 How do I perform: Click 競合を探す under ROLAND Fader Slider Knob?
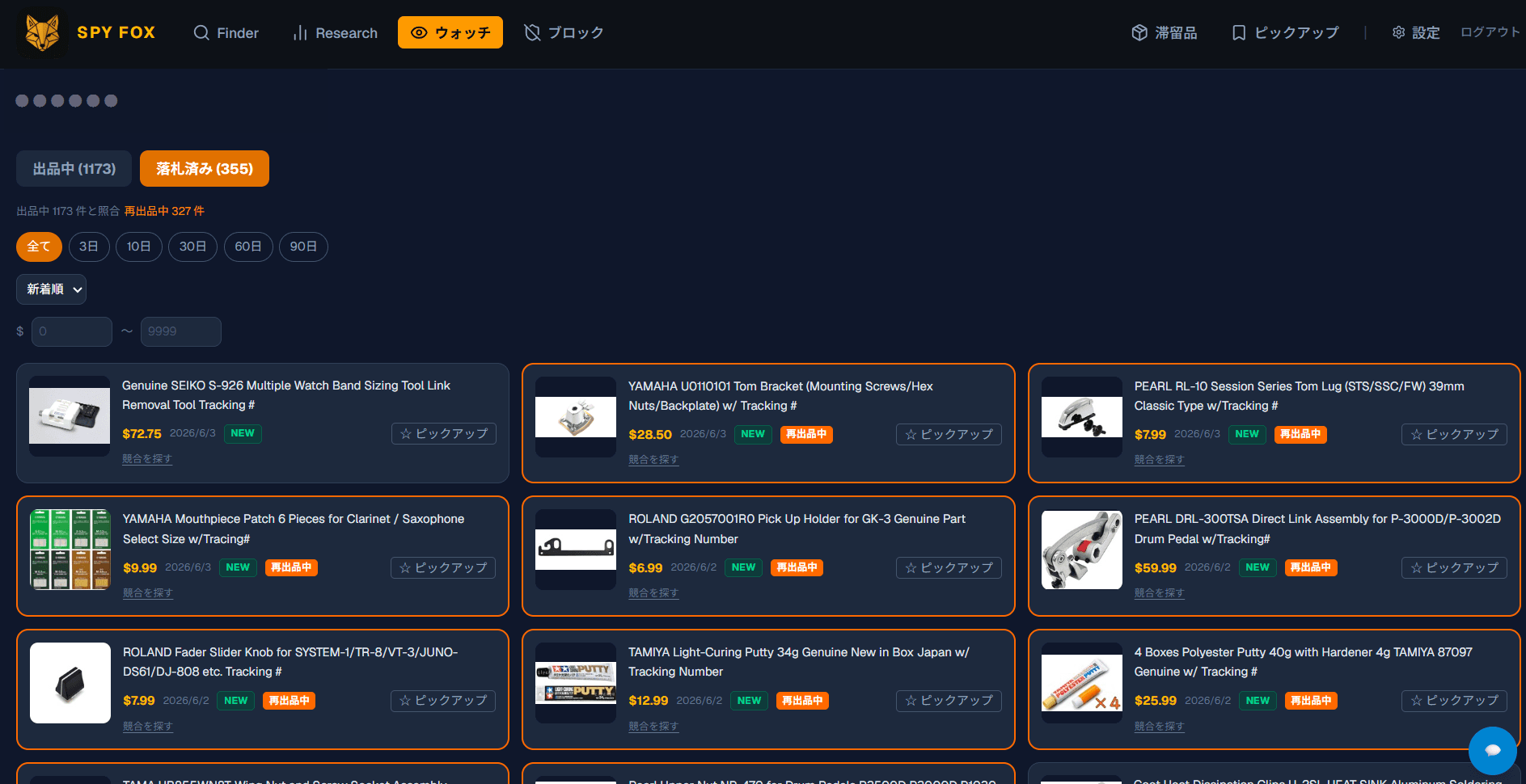pyautogui.click(x=148, y=727)
